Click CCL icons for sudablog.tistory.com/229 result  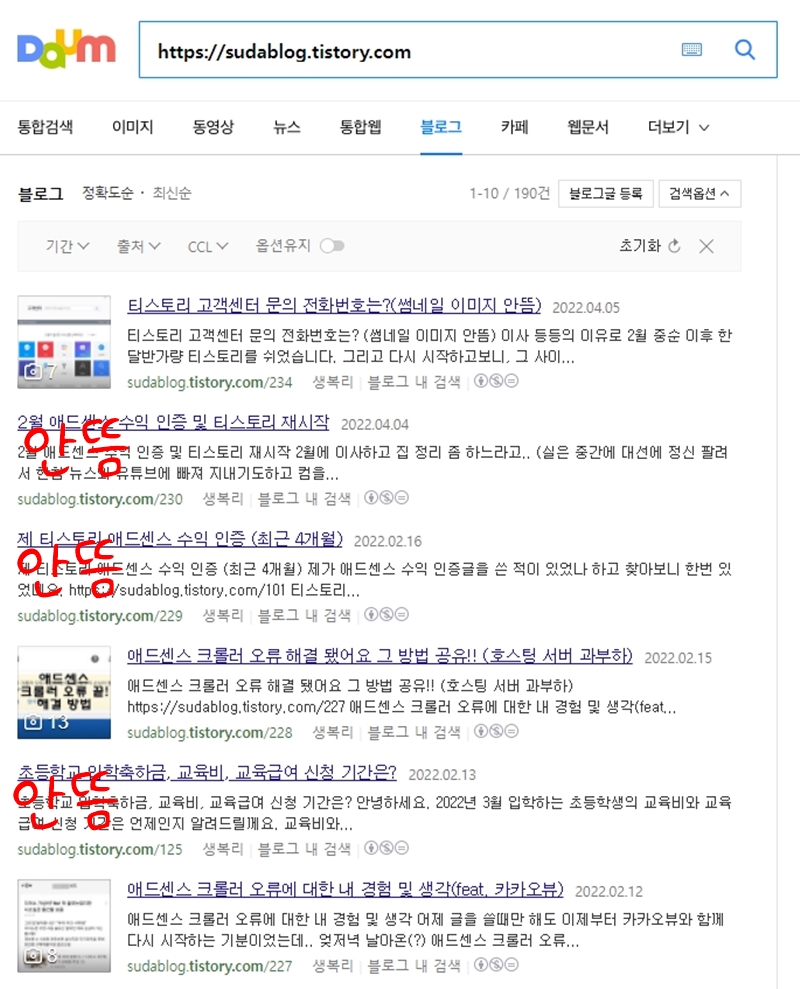pos(386,614)
